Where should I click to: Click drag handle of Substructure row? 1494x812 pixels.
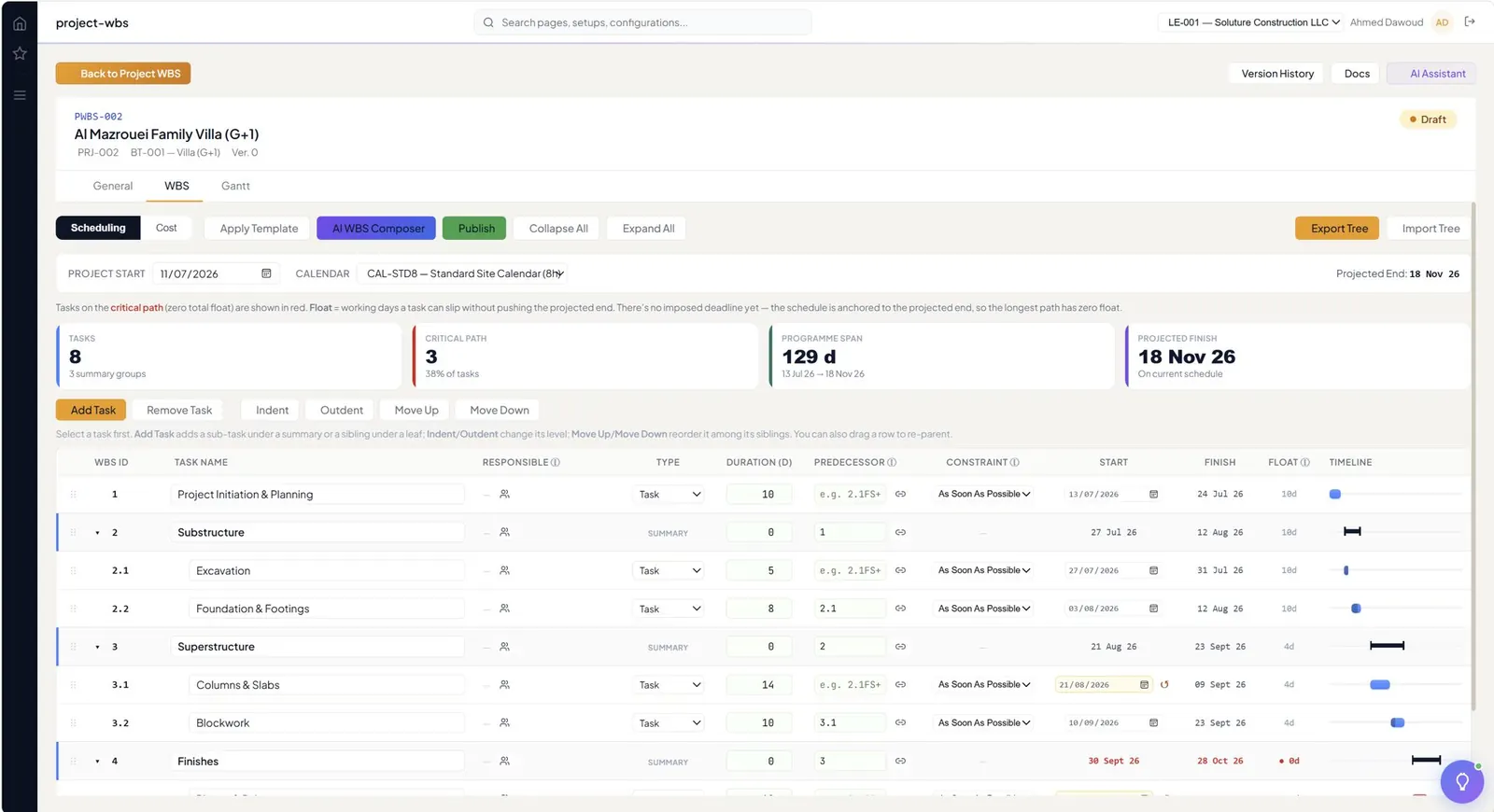tap(74, 532)
